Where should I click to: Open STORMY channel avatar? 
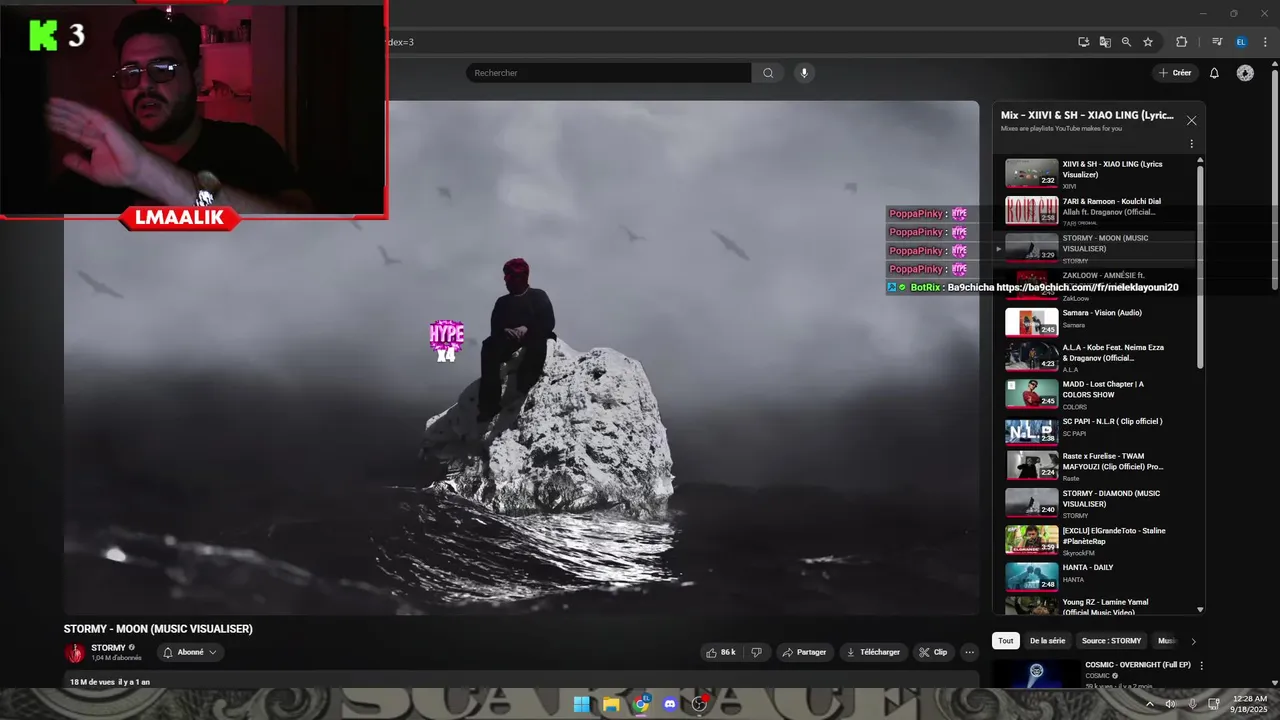click(75, 653)
